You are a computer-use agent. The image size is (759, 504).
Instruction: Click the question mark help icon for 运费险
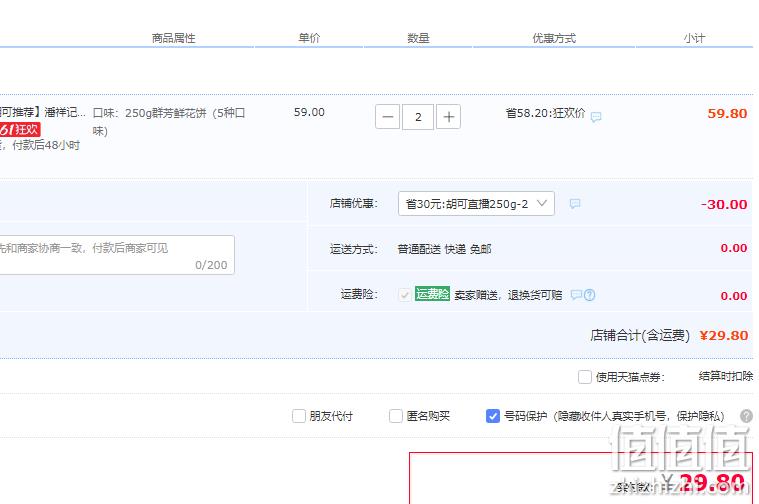pos(589,295)
